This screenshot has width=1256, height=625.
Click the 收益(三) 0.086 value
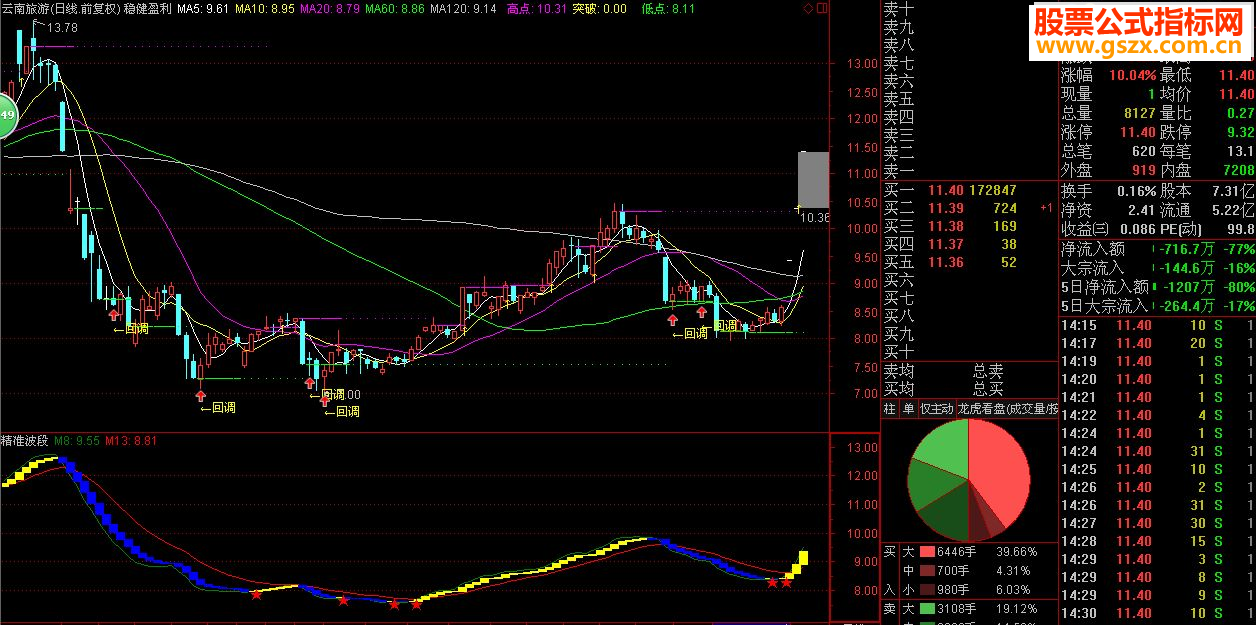pos(1137,229)
